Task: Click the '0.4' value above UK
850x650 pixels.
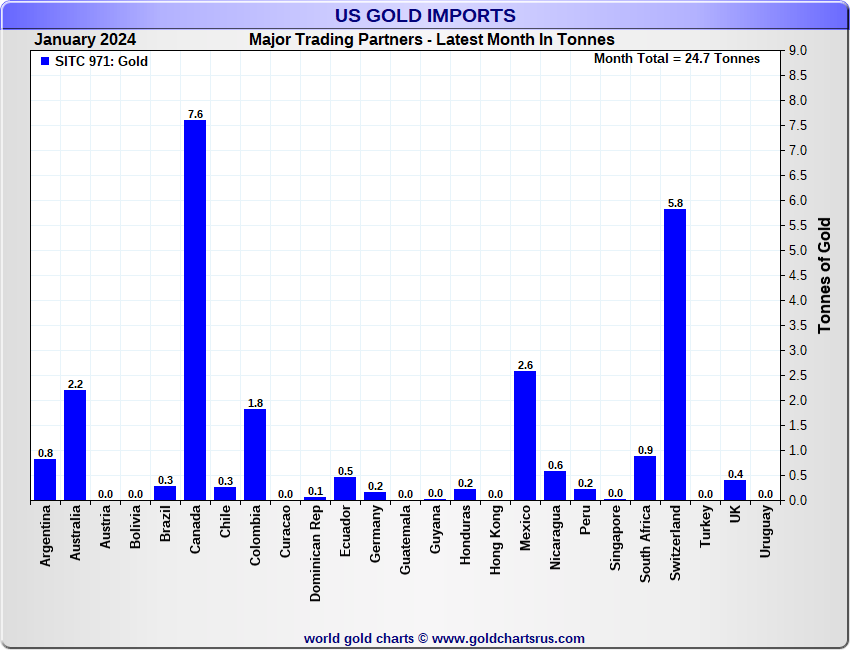Action: (x=736, y=474)
